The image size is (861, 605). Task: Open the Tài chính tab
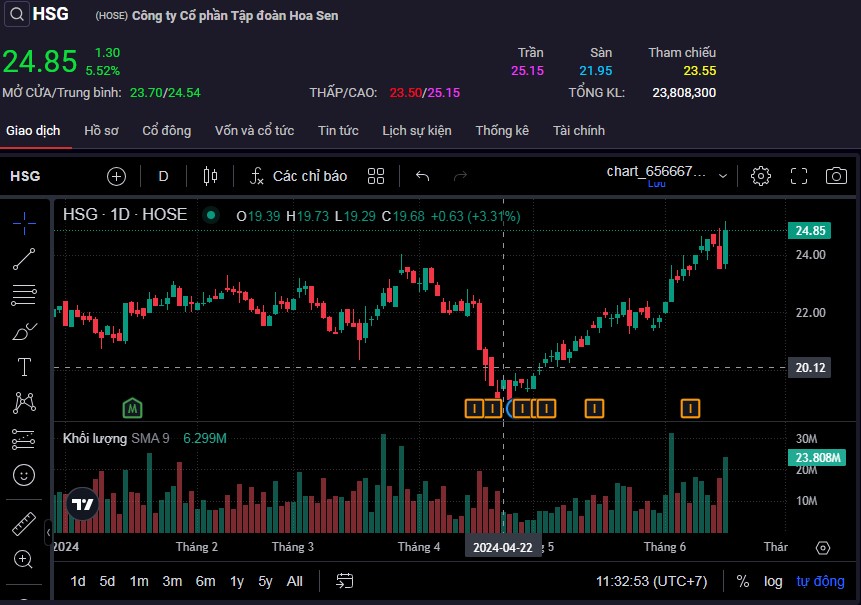click(x=578, y=131)
